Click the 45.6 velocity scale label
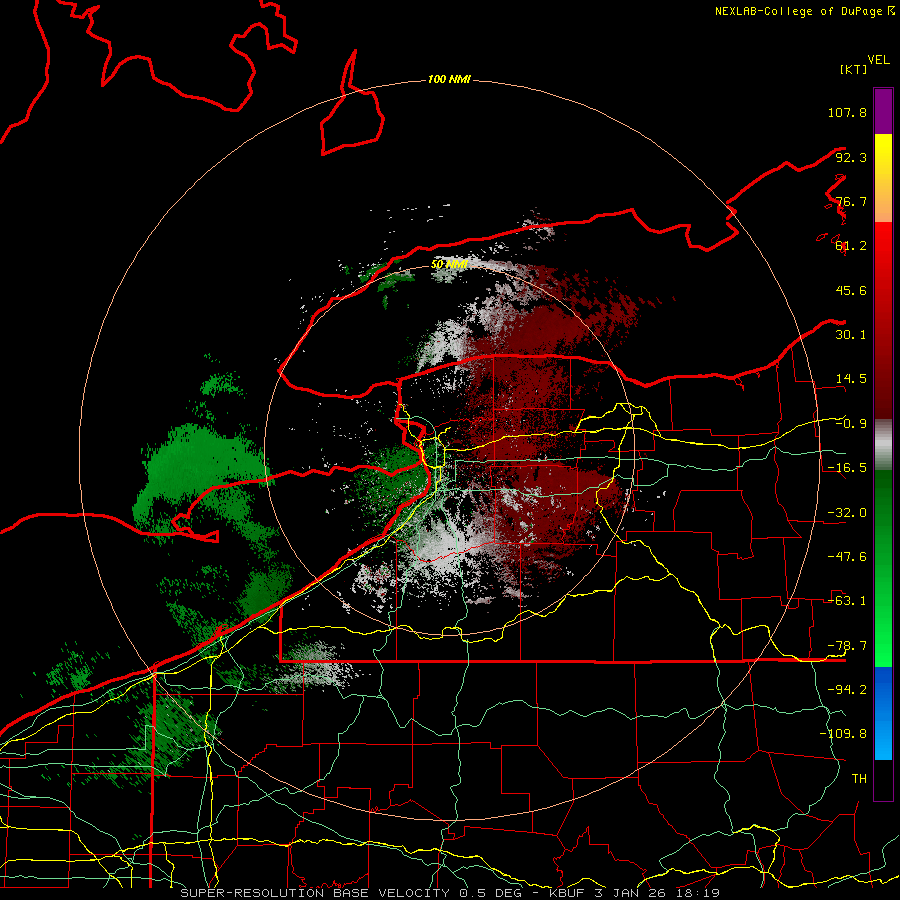 [851, 290]
